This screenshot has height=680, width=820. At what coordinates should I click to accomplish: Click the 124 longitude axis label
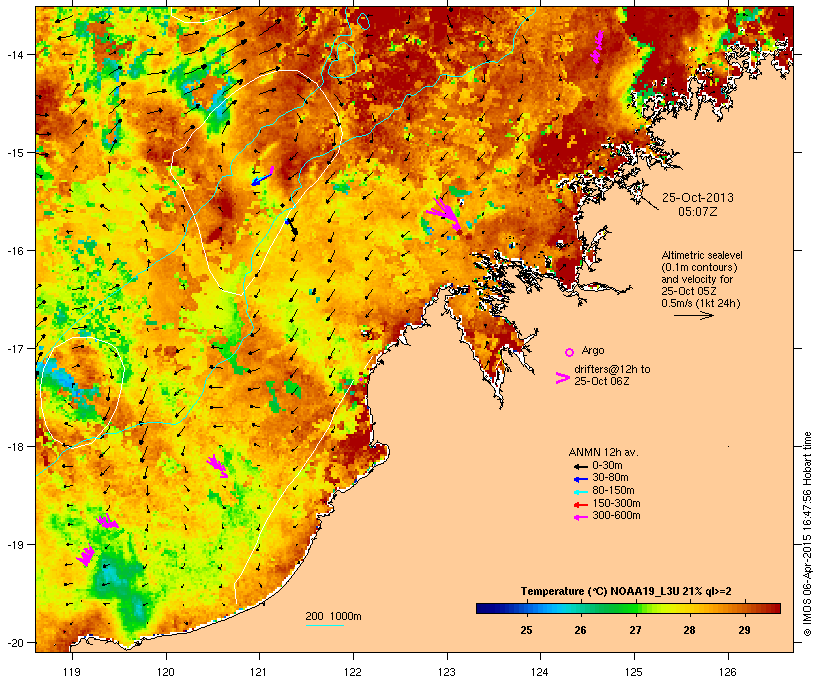coord(540,672)
